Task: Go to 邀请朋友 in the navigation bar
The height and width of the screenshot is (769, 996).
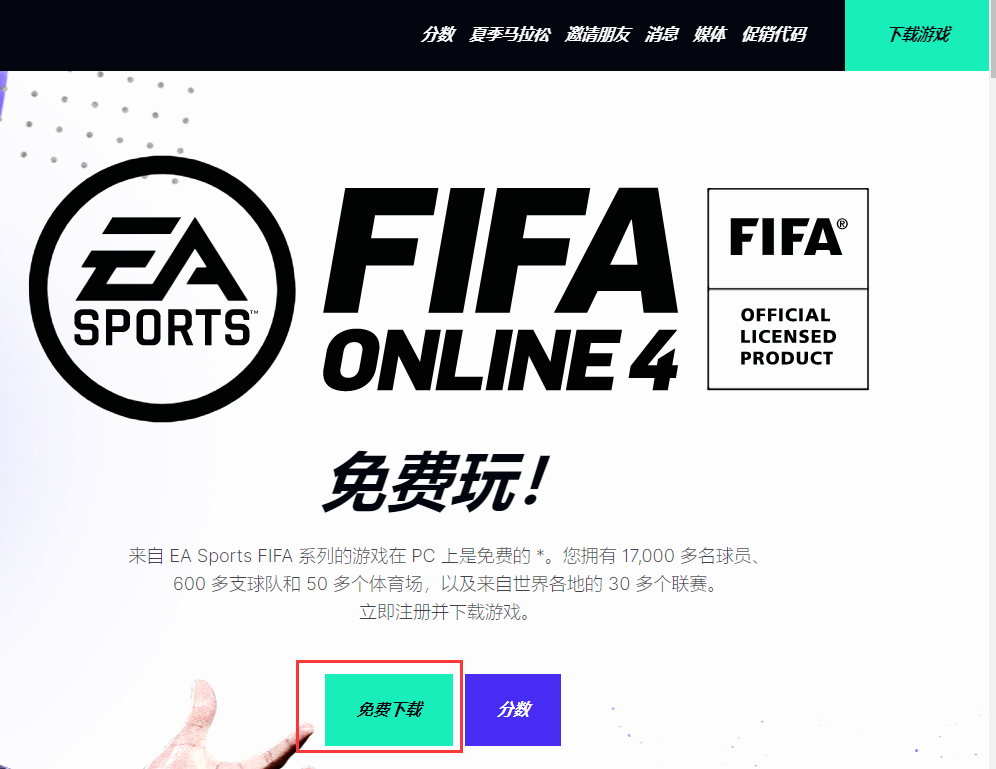Action: [598, 34]
